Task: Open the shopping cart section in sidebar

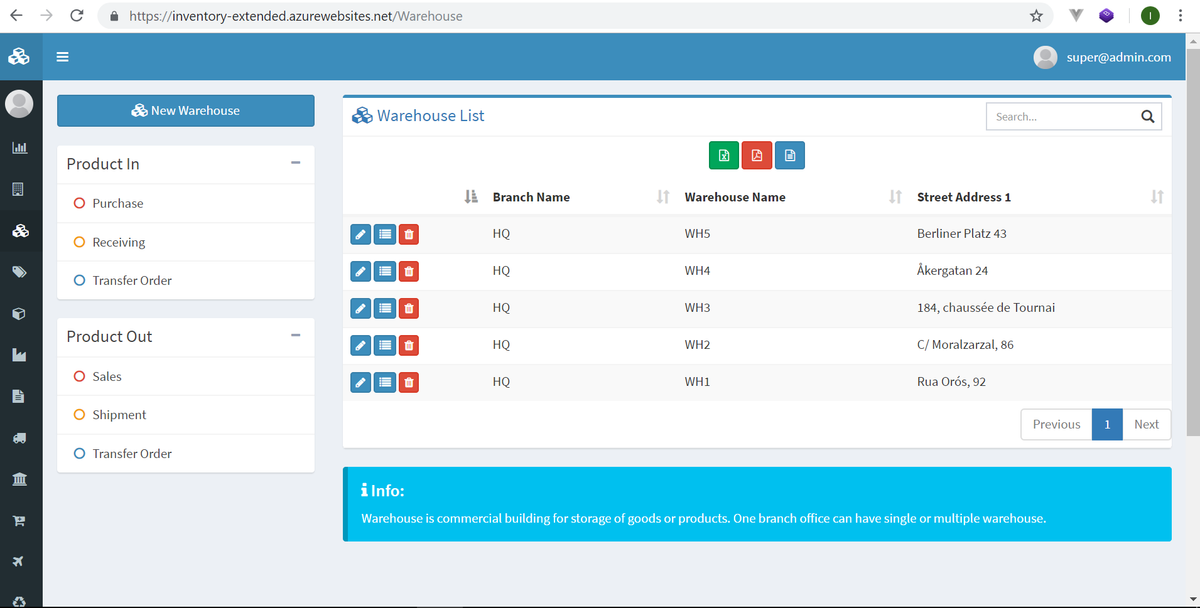Action: [20, 520]
